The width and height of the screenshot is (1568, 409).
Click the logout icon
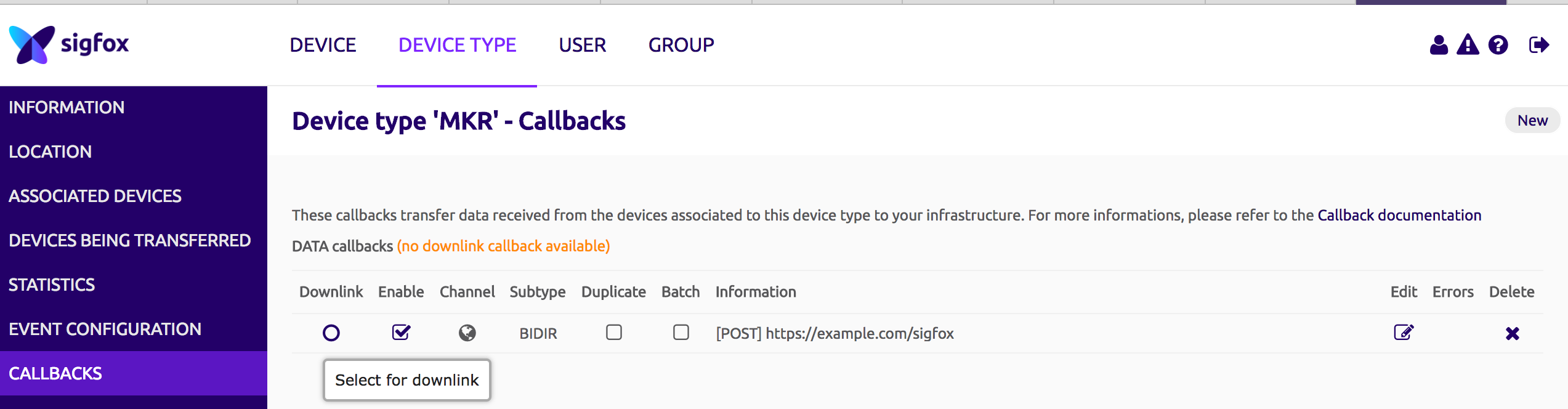pyautogui.click(x=1538, y=45)
